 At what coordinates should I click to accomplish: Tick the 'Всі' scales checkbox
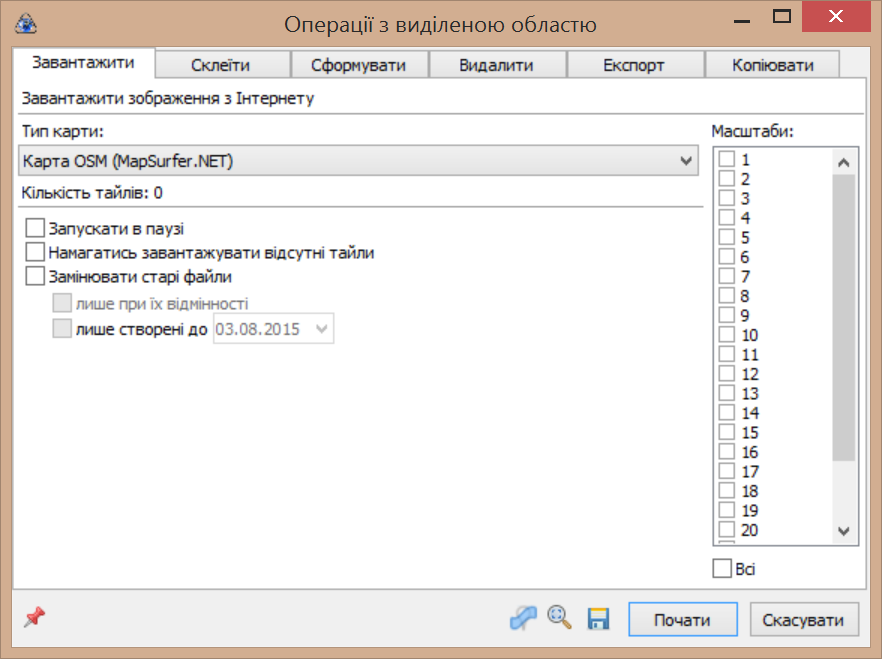[x=722, y=569]
